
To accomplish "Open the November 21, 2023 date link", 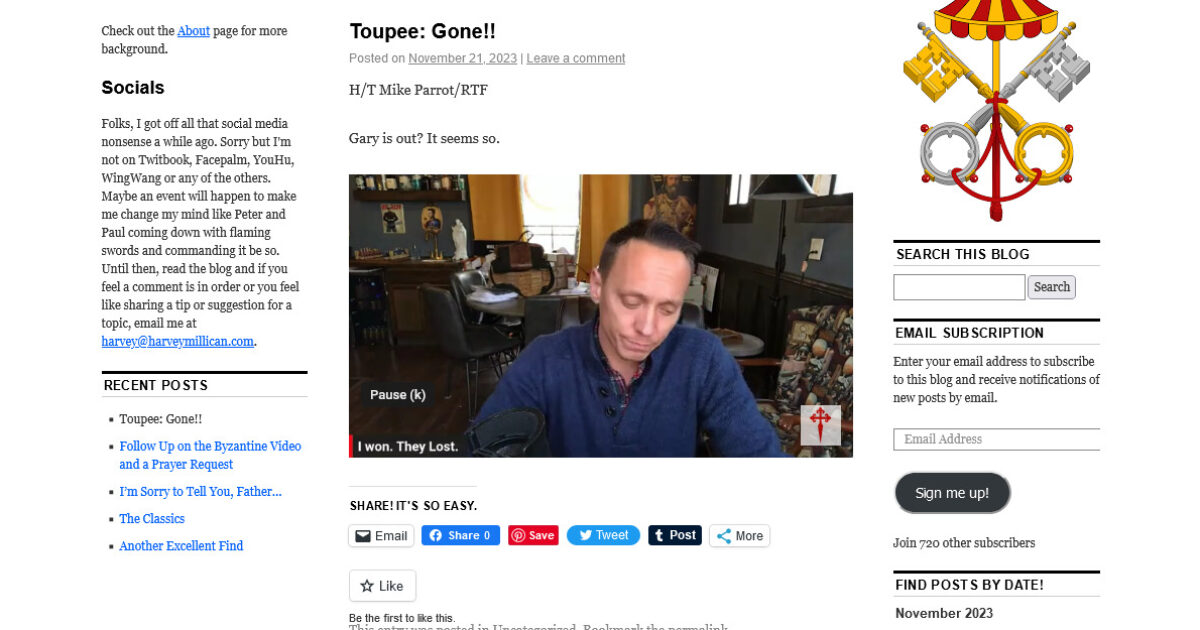I will point(463,59).
